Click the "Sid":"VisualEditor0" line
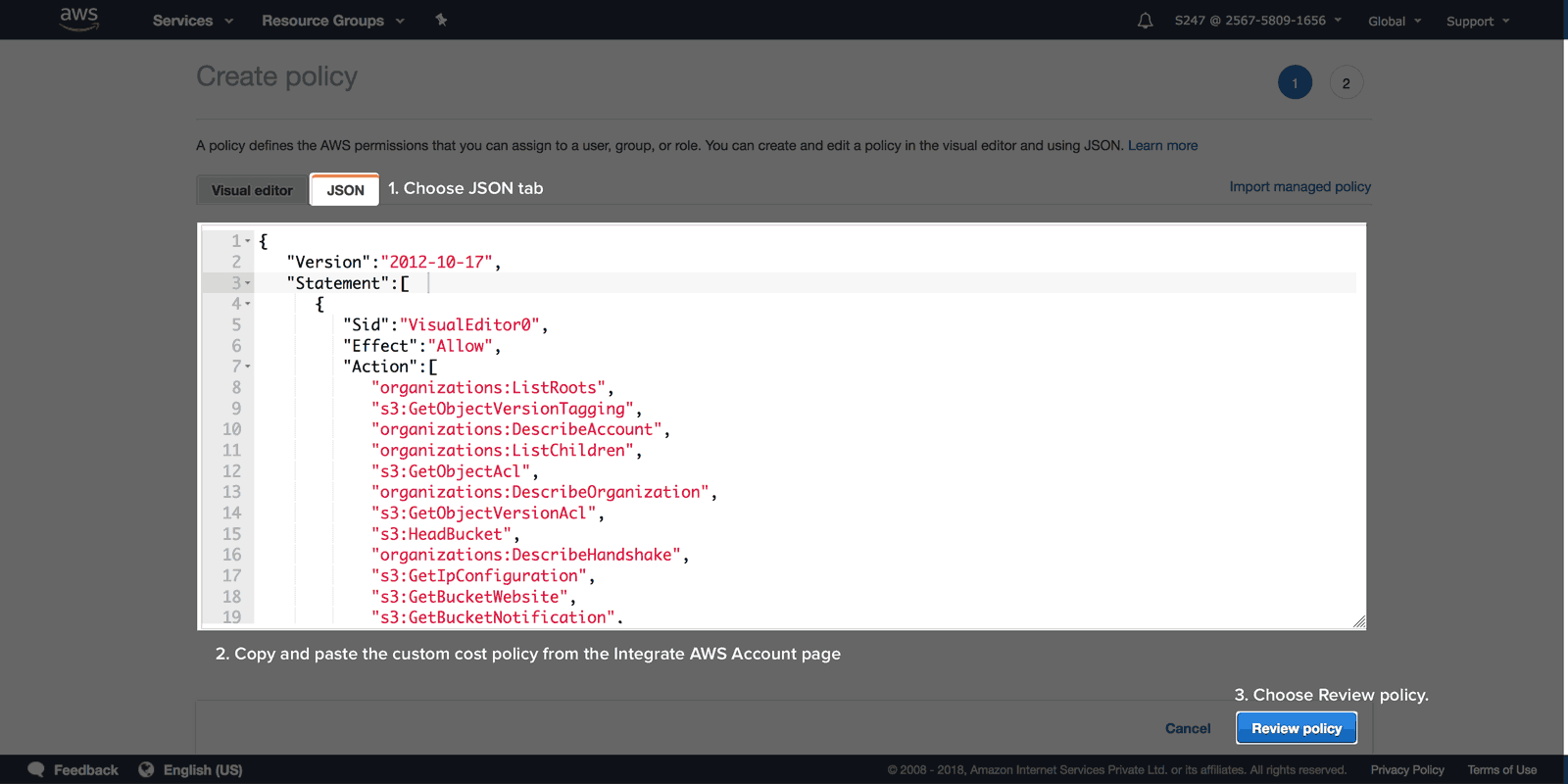 tap(446, 324)
